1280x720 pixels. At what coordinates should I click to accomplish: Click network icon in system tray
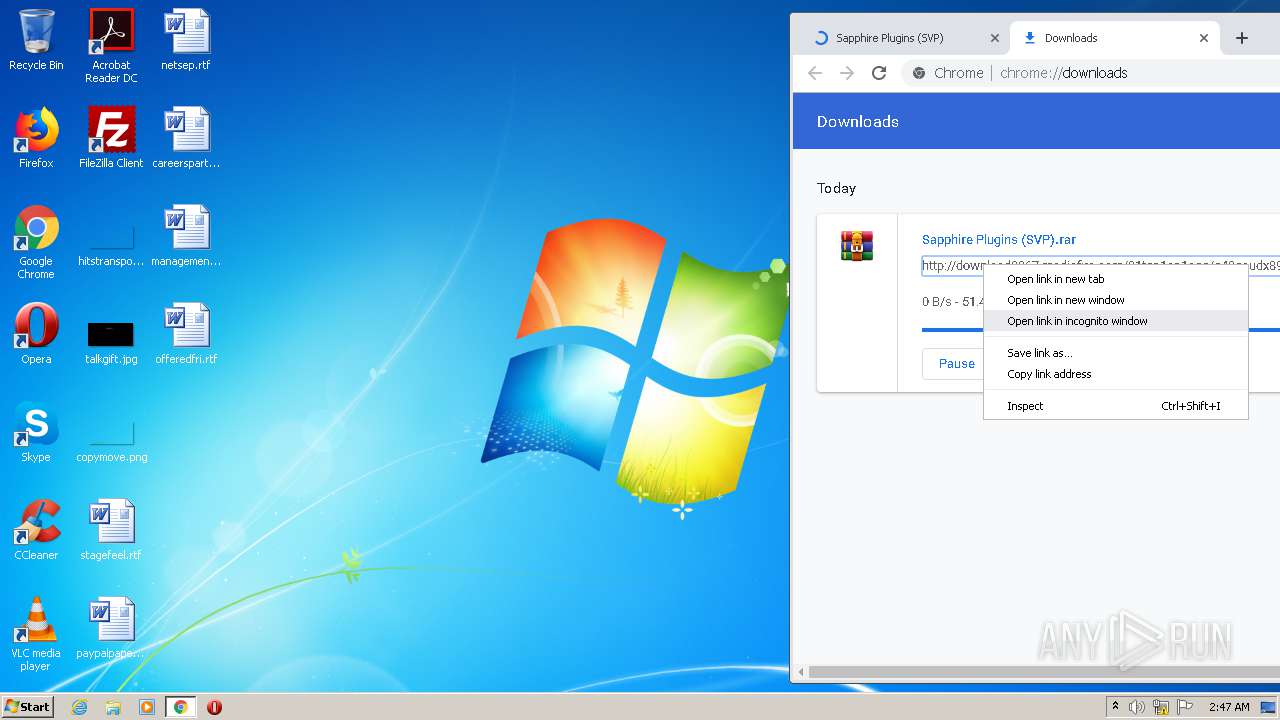tap(1161, 707)
